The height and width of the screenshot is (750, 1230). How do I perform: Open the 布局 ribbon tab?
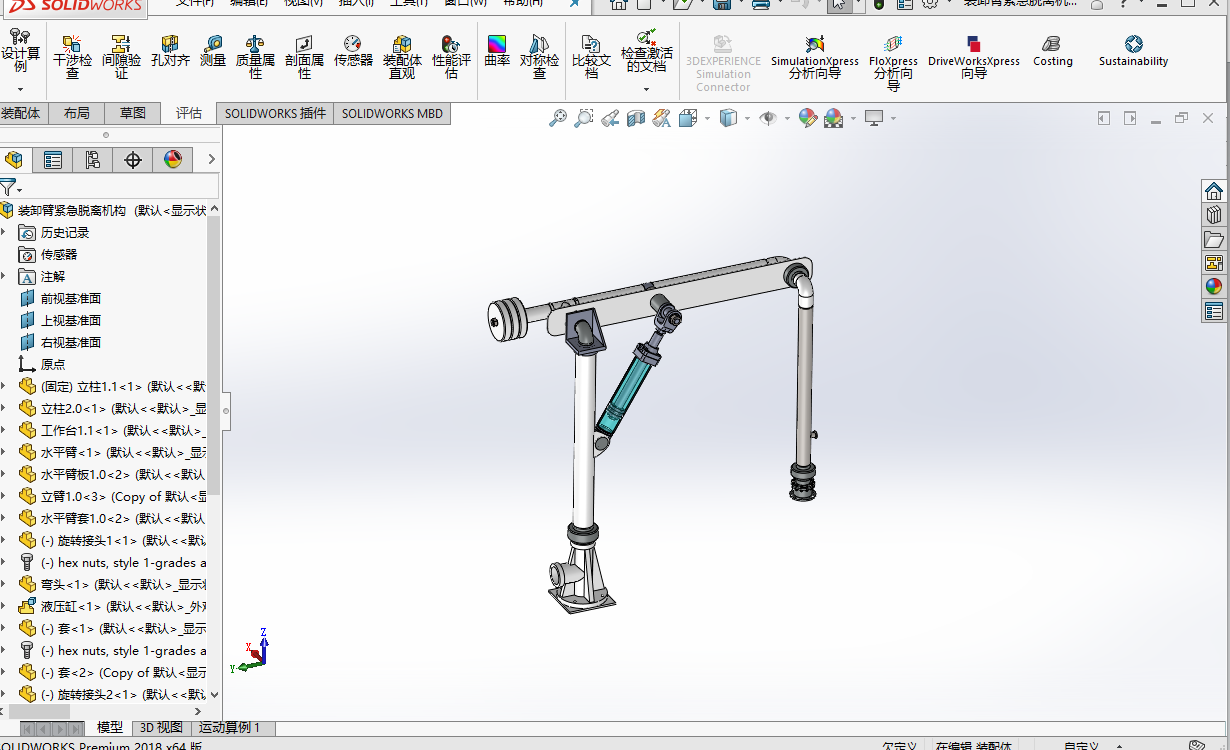tap(76, 113)
